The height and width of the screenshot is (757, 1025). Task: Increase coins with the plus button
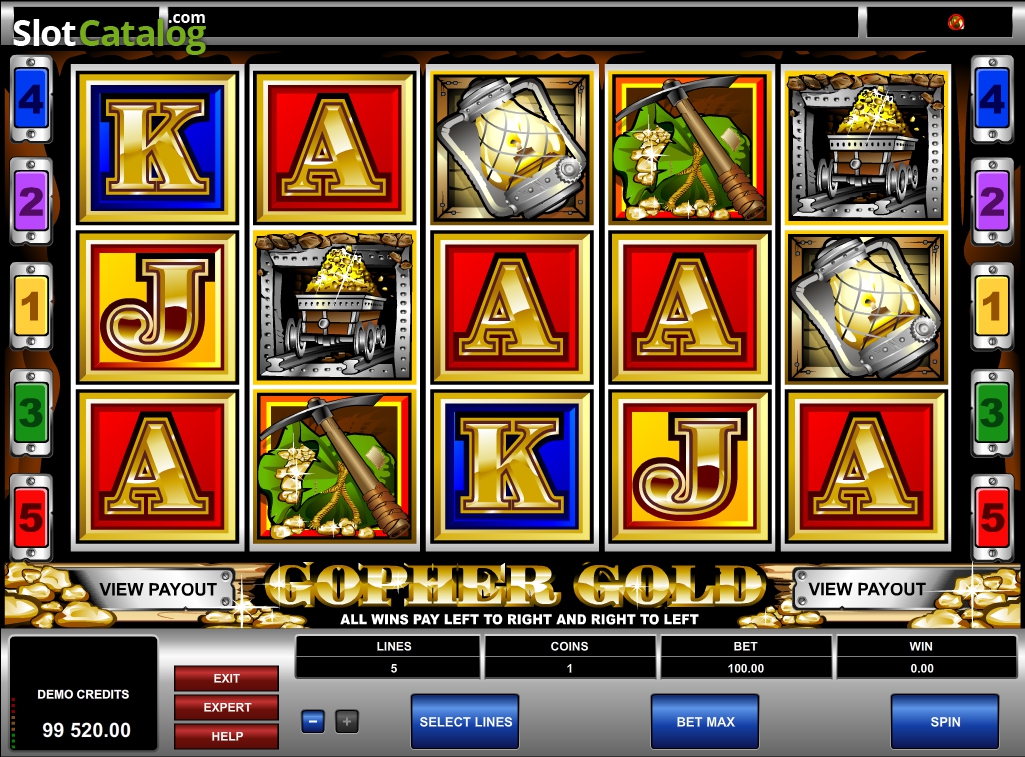(x=346, y=722)
